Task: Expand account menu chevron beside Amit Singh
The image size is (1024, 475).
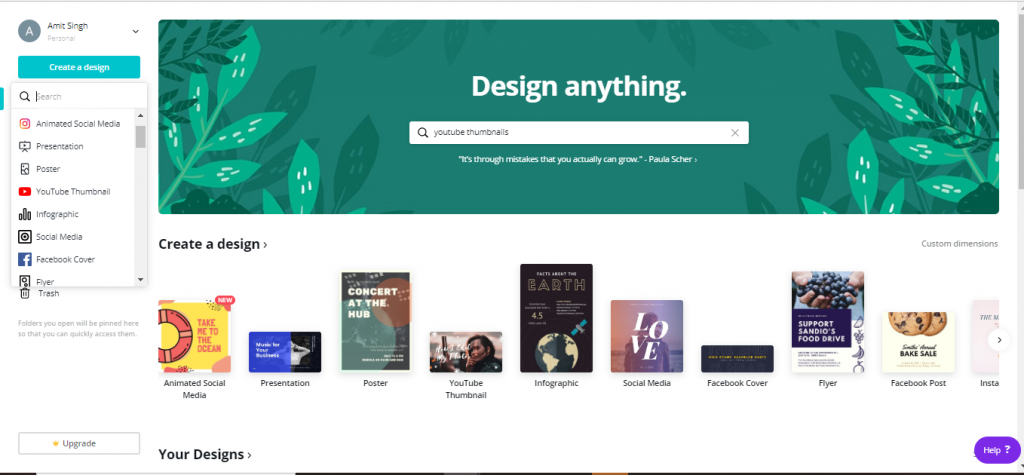Action: [x=135, y=31]
